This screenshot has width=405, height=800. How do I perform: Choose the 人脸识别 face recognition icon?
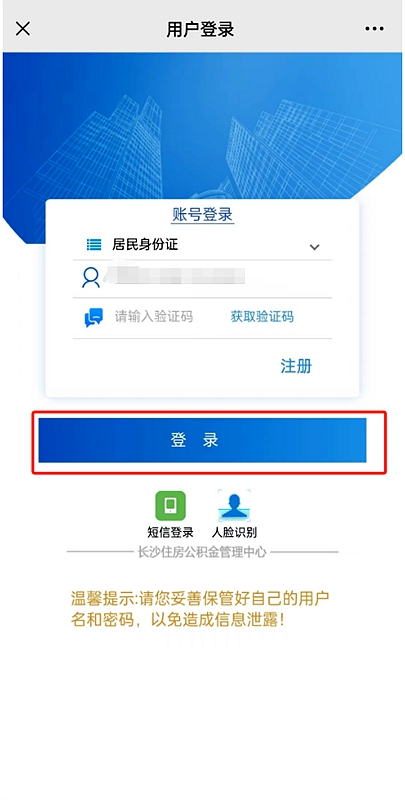234,505
